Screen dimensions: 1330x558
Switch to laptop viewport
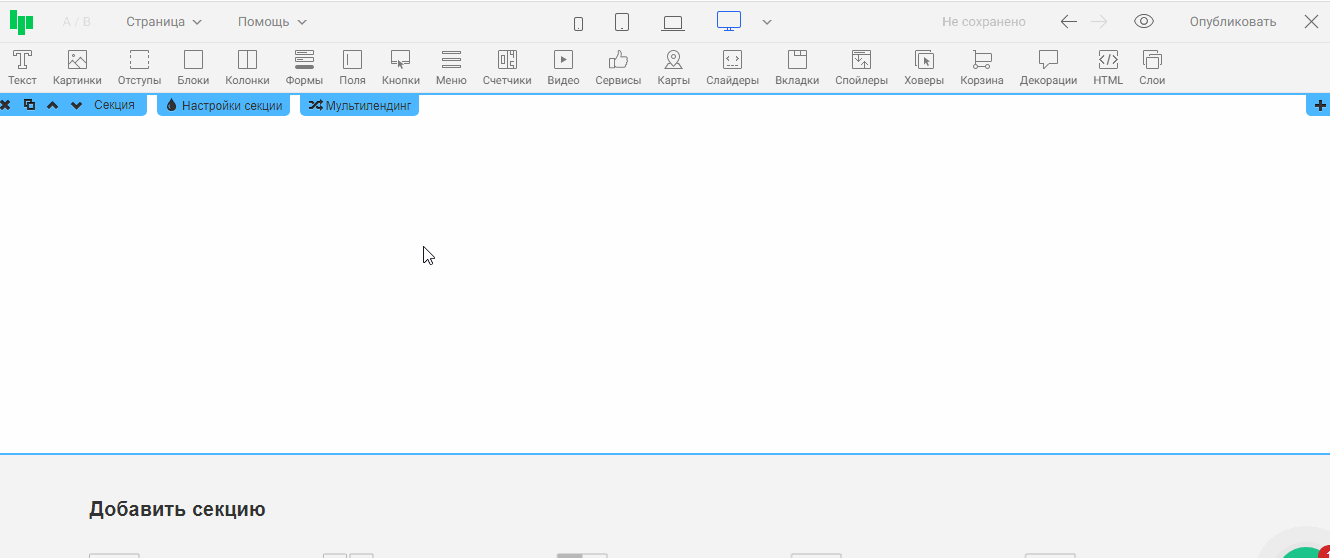pyautogui.click(x=673, y=23)
